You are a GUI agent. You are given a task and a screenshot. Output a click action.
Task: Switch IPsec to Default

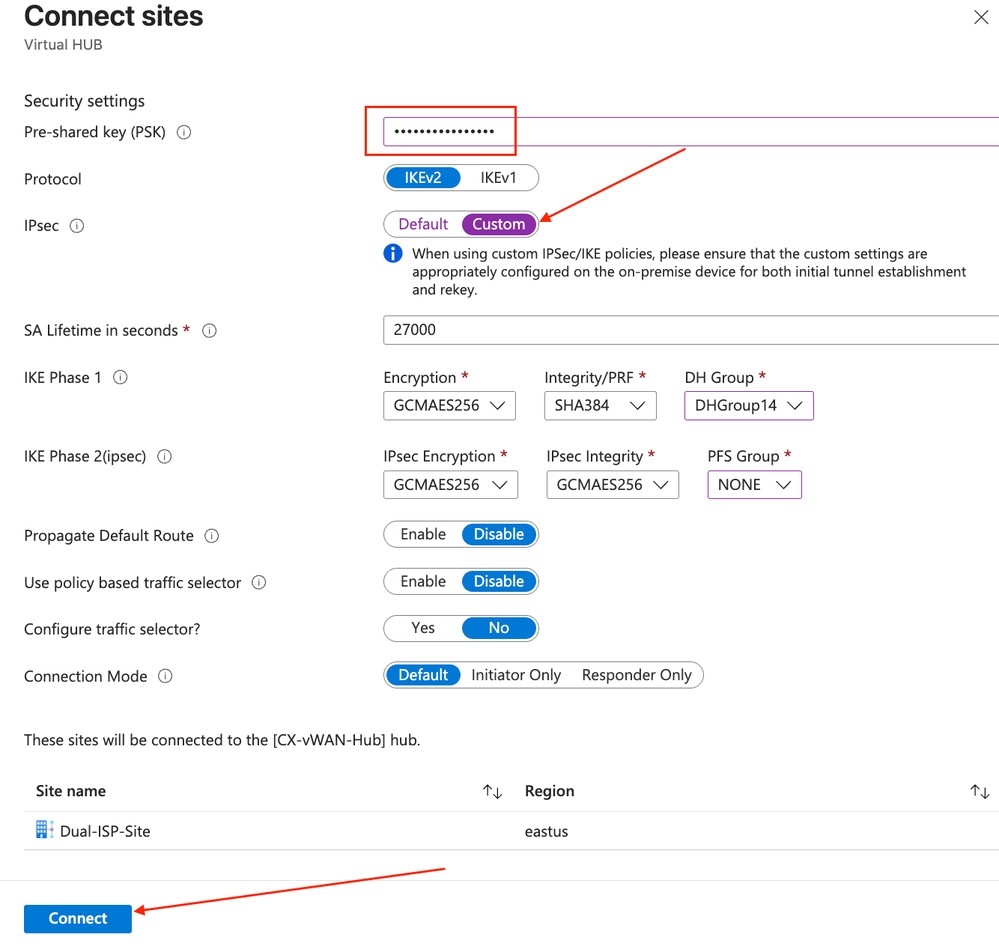tap(423, 224)
